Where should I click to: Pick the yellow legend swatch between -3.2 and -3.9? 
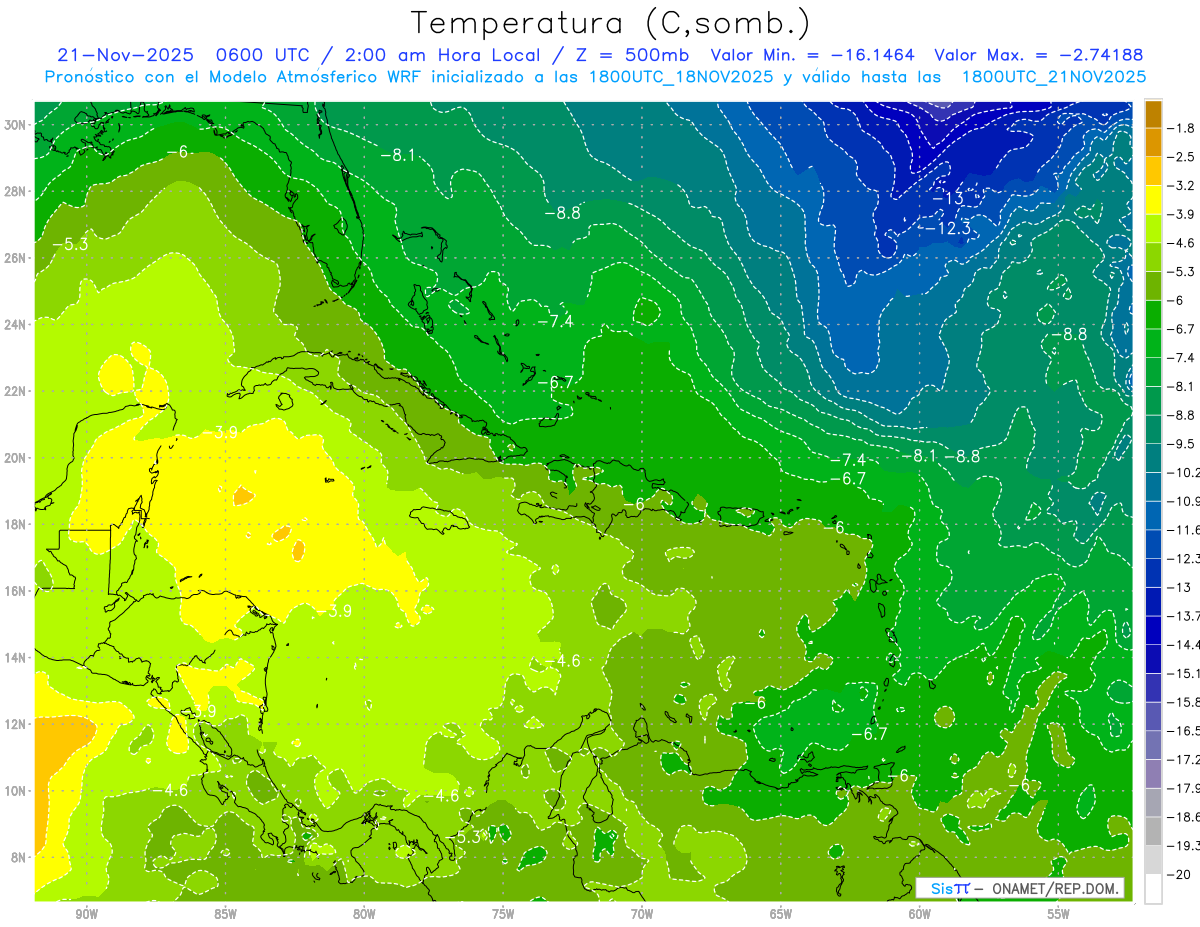1153,200
